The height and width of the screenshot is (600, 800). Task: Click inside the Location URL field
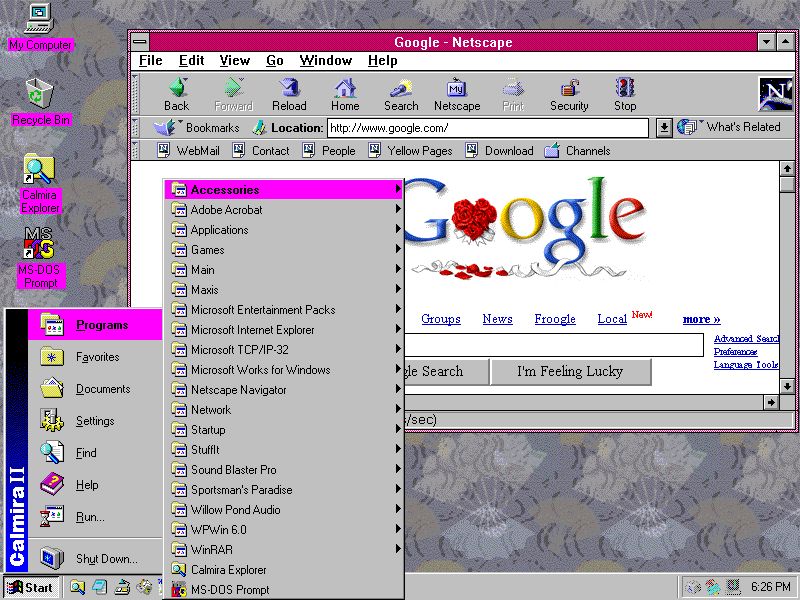tap(488, 128)
